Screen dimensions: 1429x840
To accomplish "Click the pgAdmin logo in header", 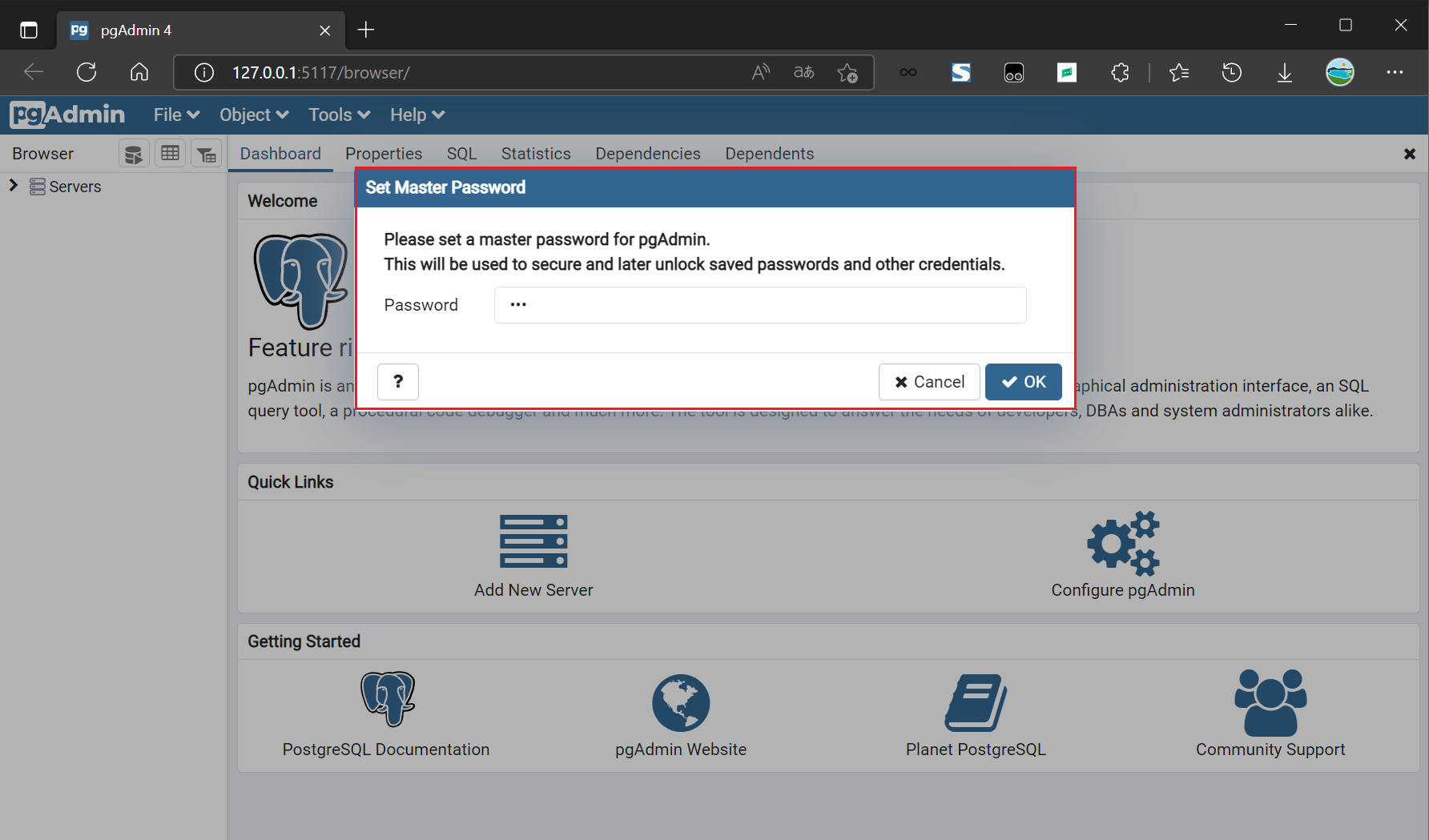I will tap(67, 115).
